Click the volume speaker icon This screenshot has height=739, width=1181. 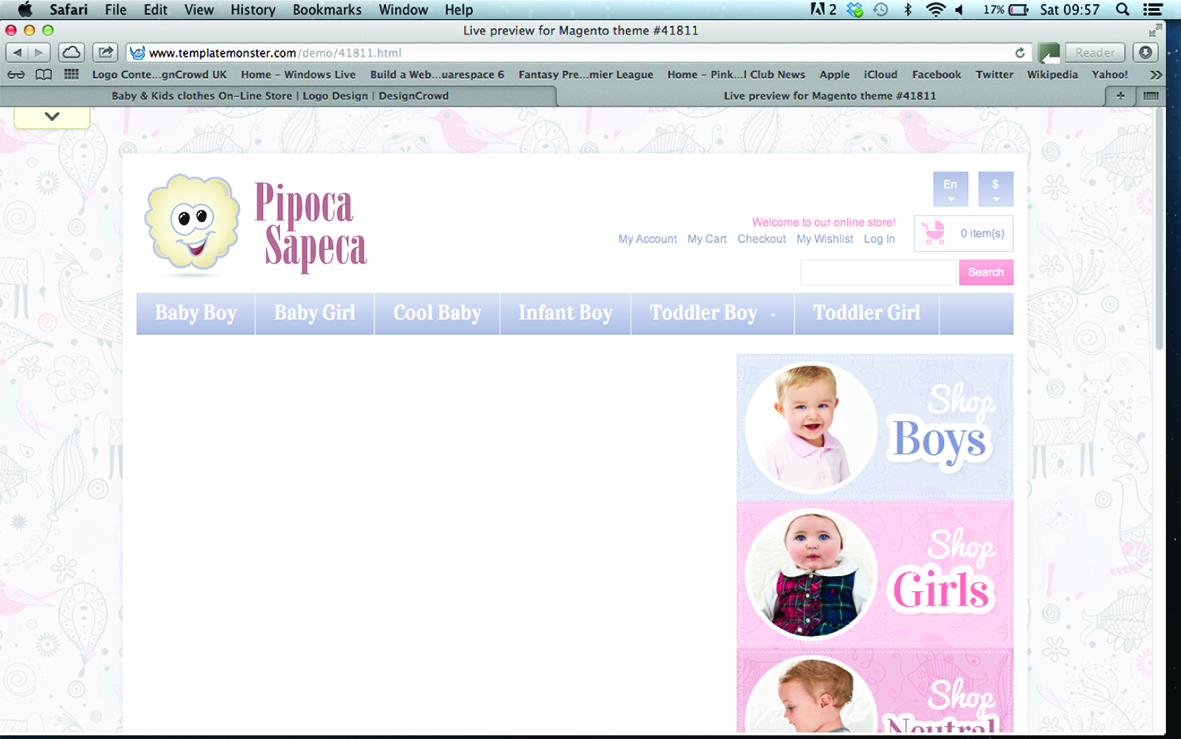coord(960,10)
